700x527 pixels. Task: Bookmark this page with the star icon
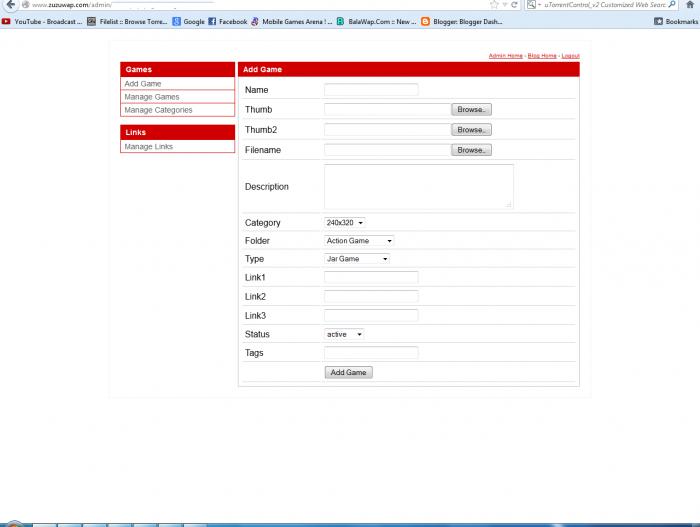pyautogui.click(x=494, y=4)
